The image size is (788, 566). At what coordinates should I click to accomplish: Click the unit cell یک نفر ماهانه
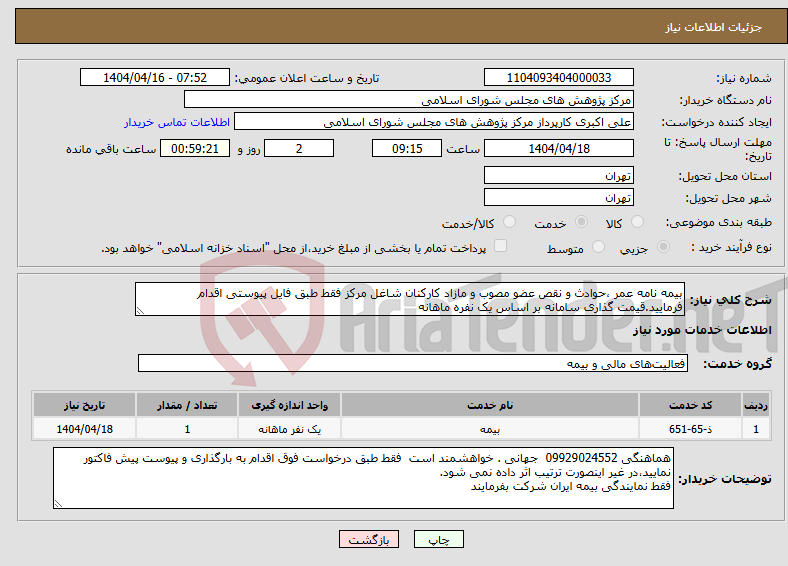coord(289,429)
